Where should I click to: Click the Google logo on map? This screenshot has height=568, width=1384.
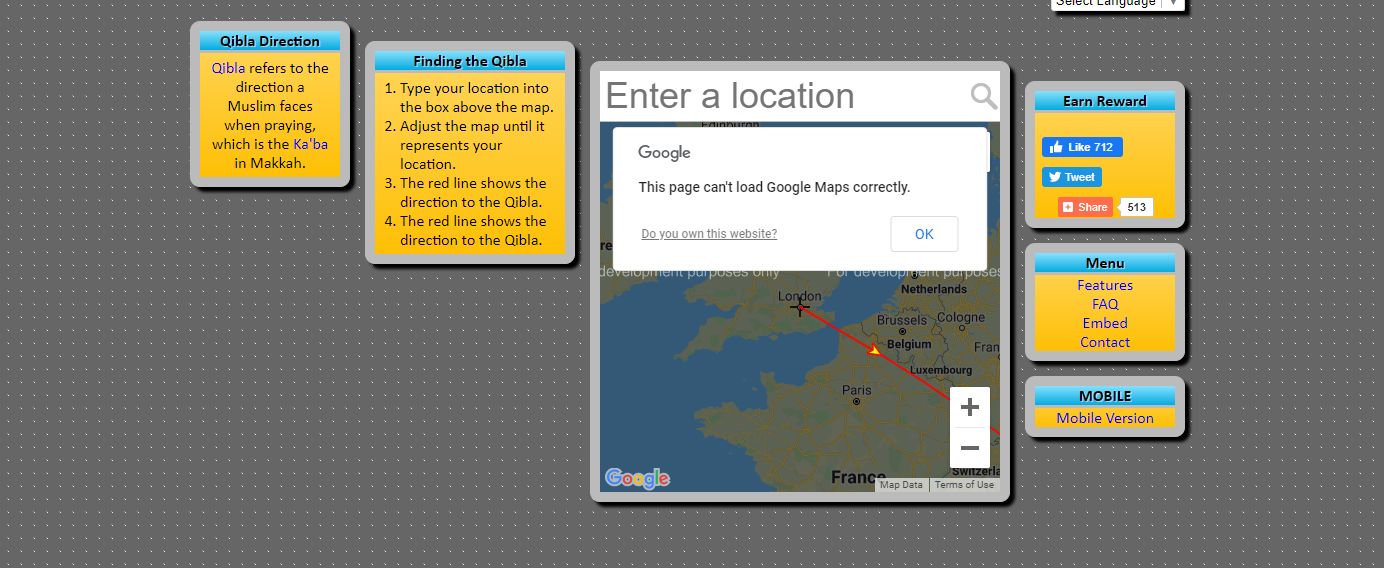[637, 479]
